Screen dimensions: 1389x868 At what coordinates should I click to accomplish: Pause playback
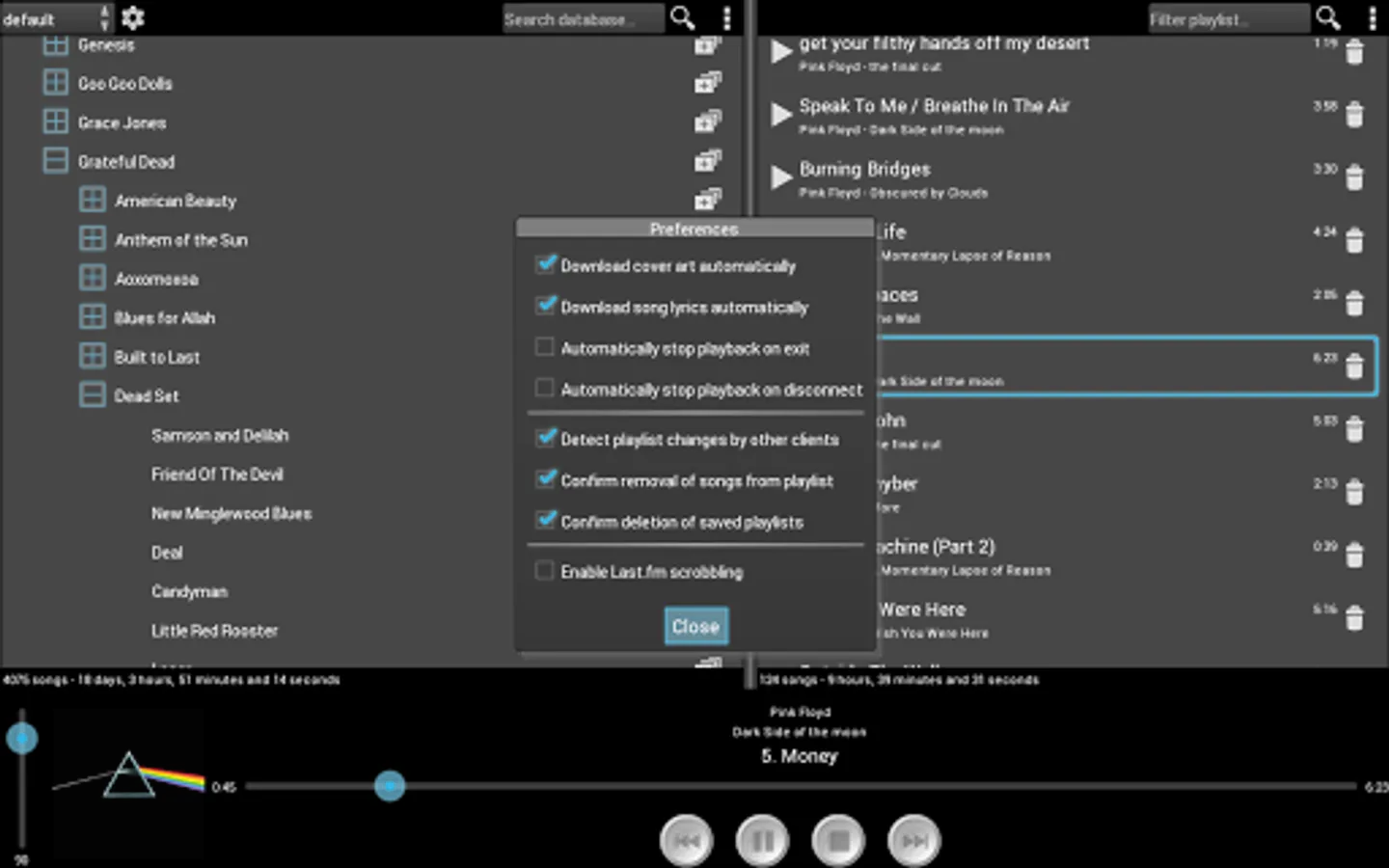762,841
